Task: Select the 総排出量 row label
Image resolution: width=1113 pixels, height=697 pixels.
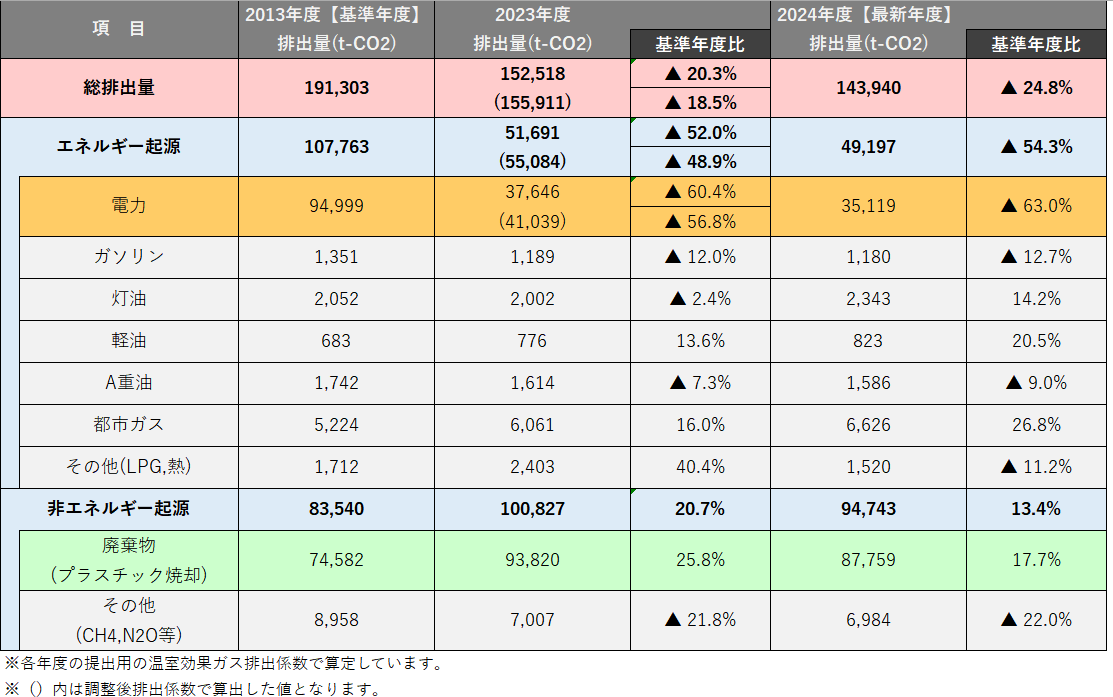Action: [119, 88]
